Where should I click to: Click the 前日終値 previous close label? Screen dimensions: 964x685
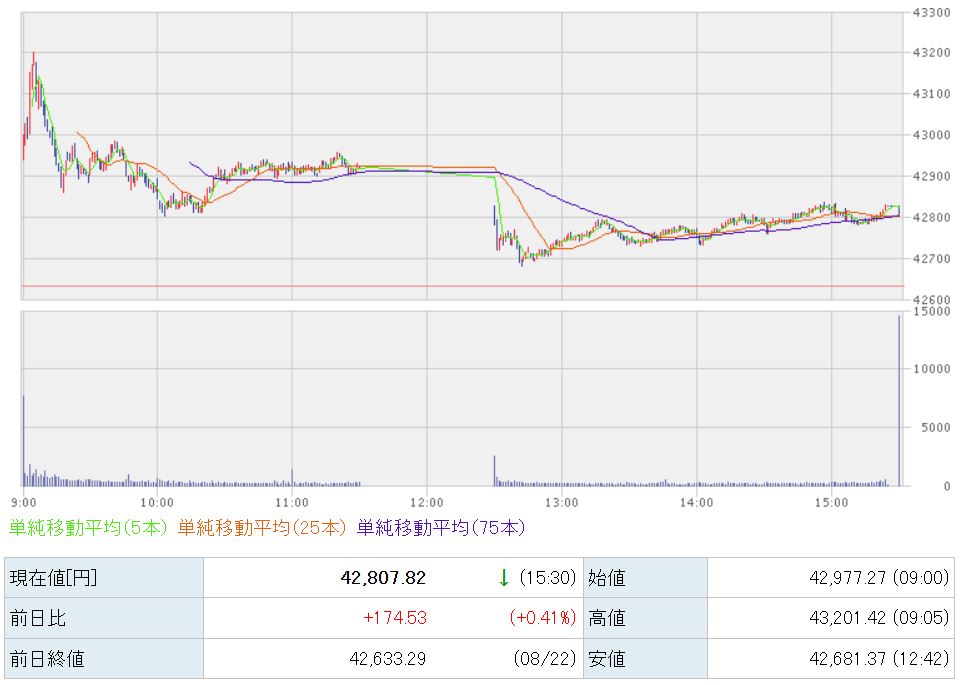pyautogui.click(x=47, y=659)
